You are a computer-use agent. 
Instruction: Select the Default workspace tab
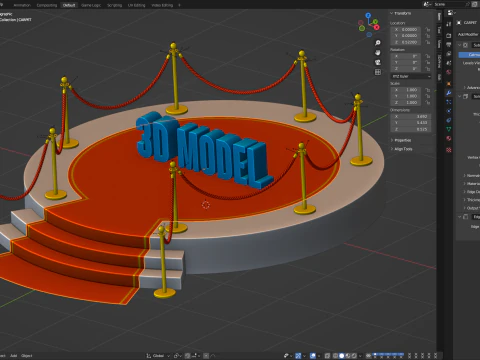(69, 5)
